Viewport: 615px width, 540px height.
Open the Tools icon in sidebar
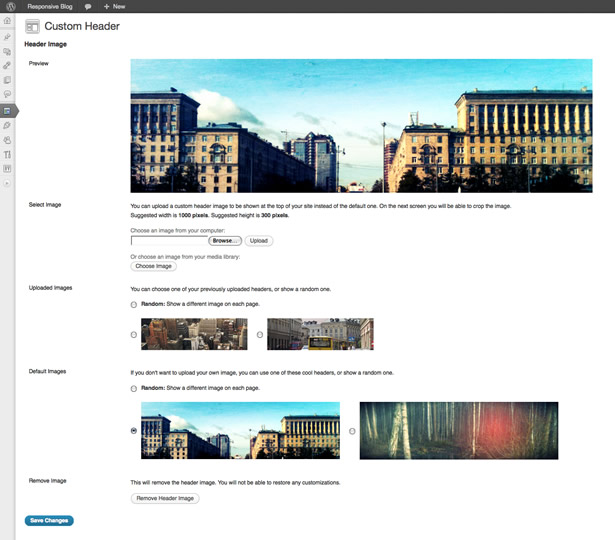pyautogui.click(x=7, y=155)
